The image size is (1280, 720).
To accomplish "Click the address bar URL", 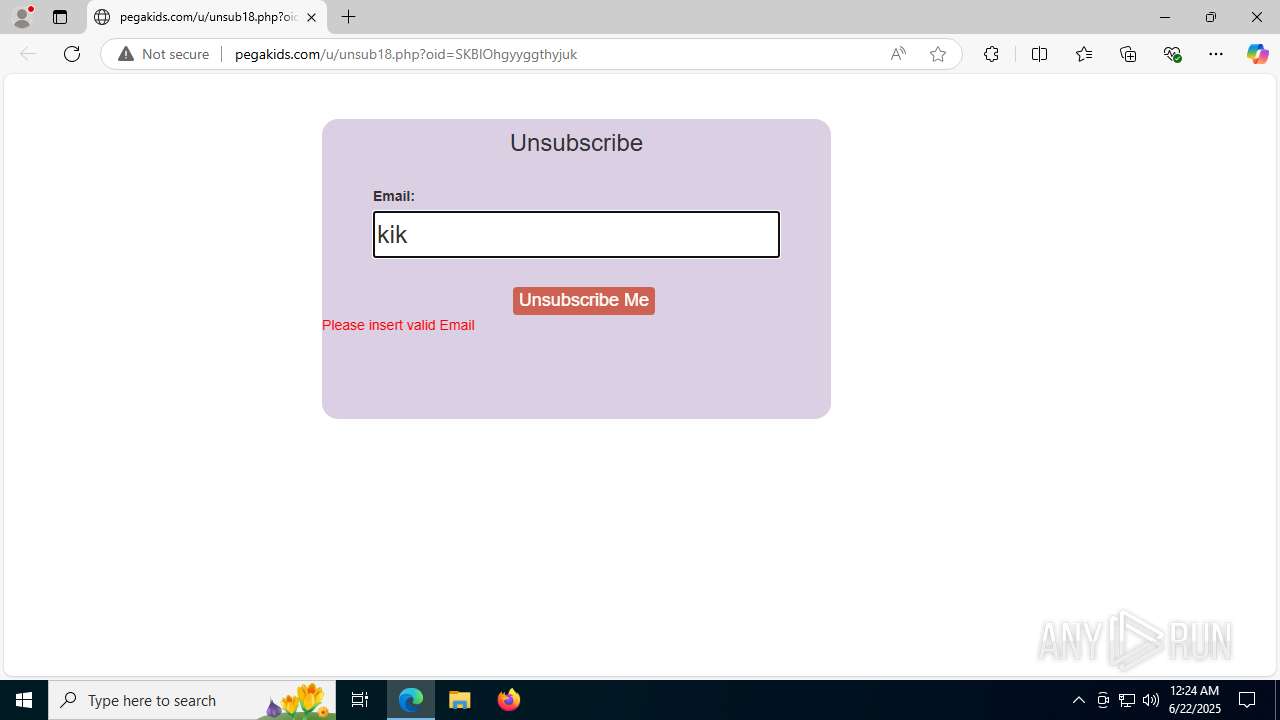I will click(x=406, y=54).
